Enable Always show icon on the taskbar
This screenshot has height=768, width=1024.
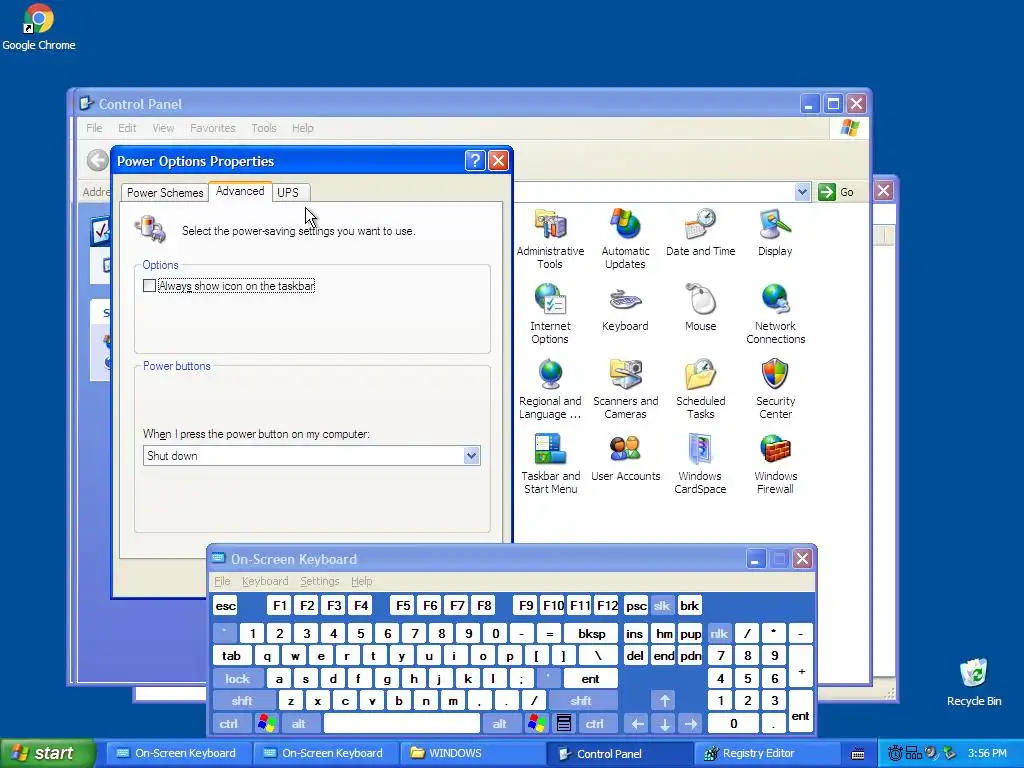click(150, 286)
